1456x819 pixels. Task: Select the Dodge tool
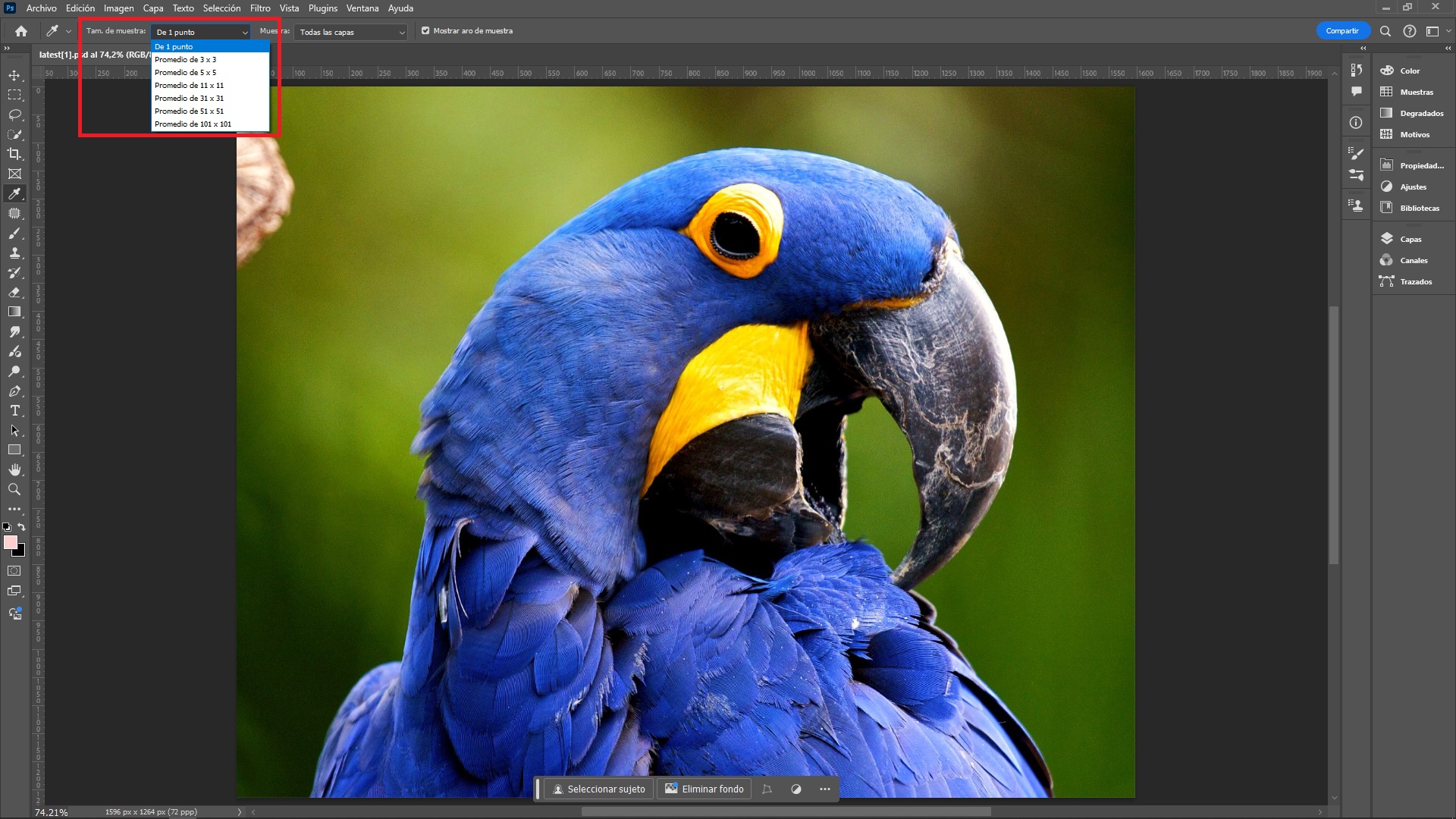[x=14, y=372]
